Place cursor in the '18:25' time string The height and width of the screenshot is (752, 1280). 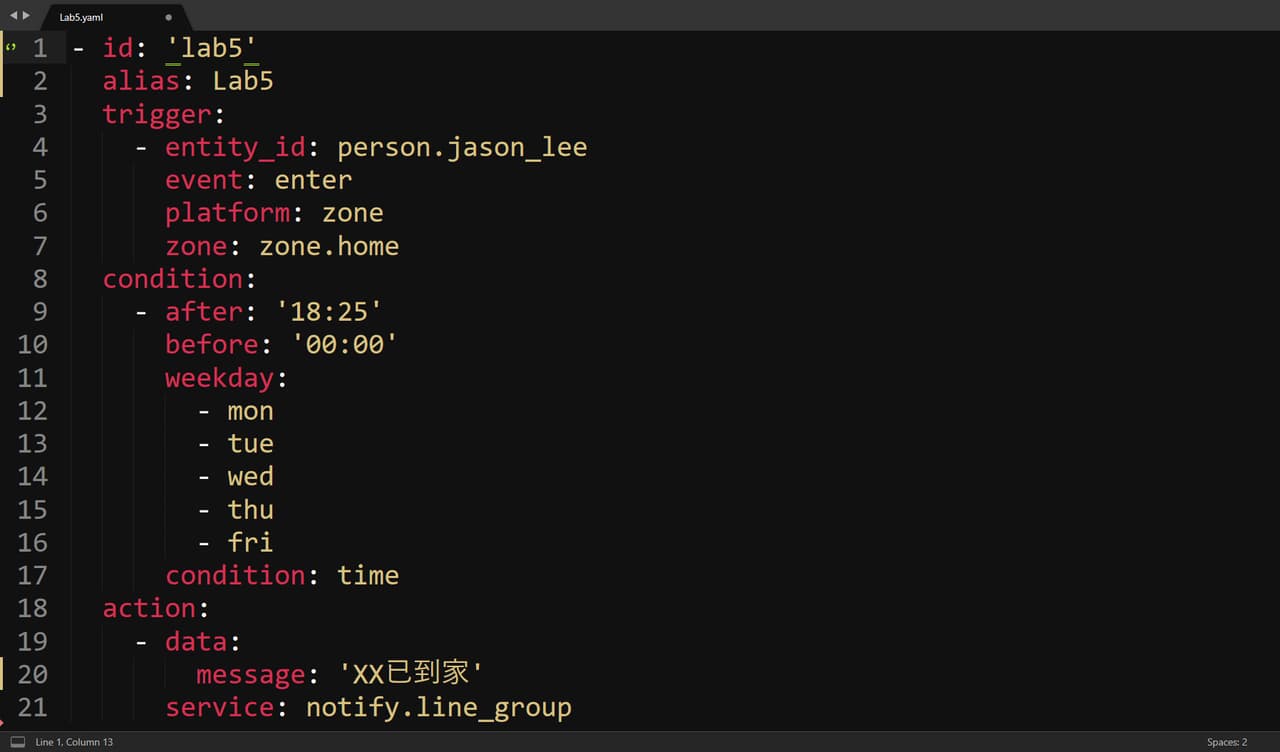[329, 311]
